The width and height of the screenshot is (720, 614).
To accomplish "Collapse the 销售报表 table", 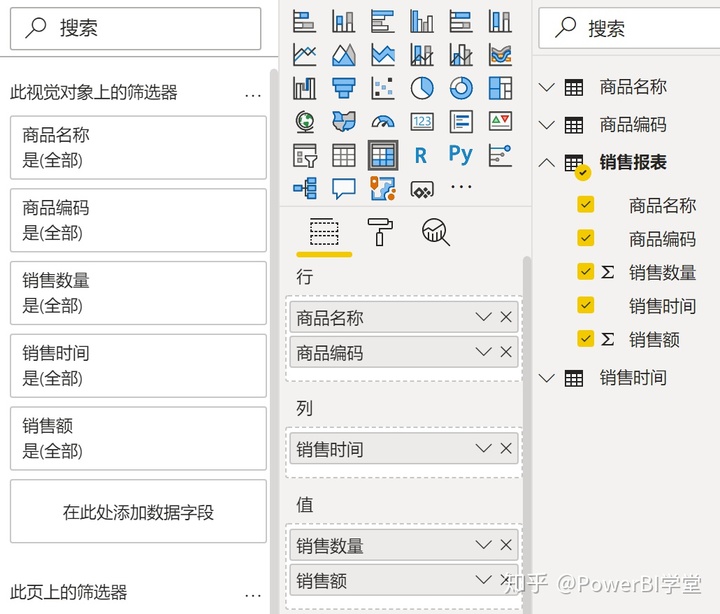I will tap(546, 162).
